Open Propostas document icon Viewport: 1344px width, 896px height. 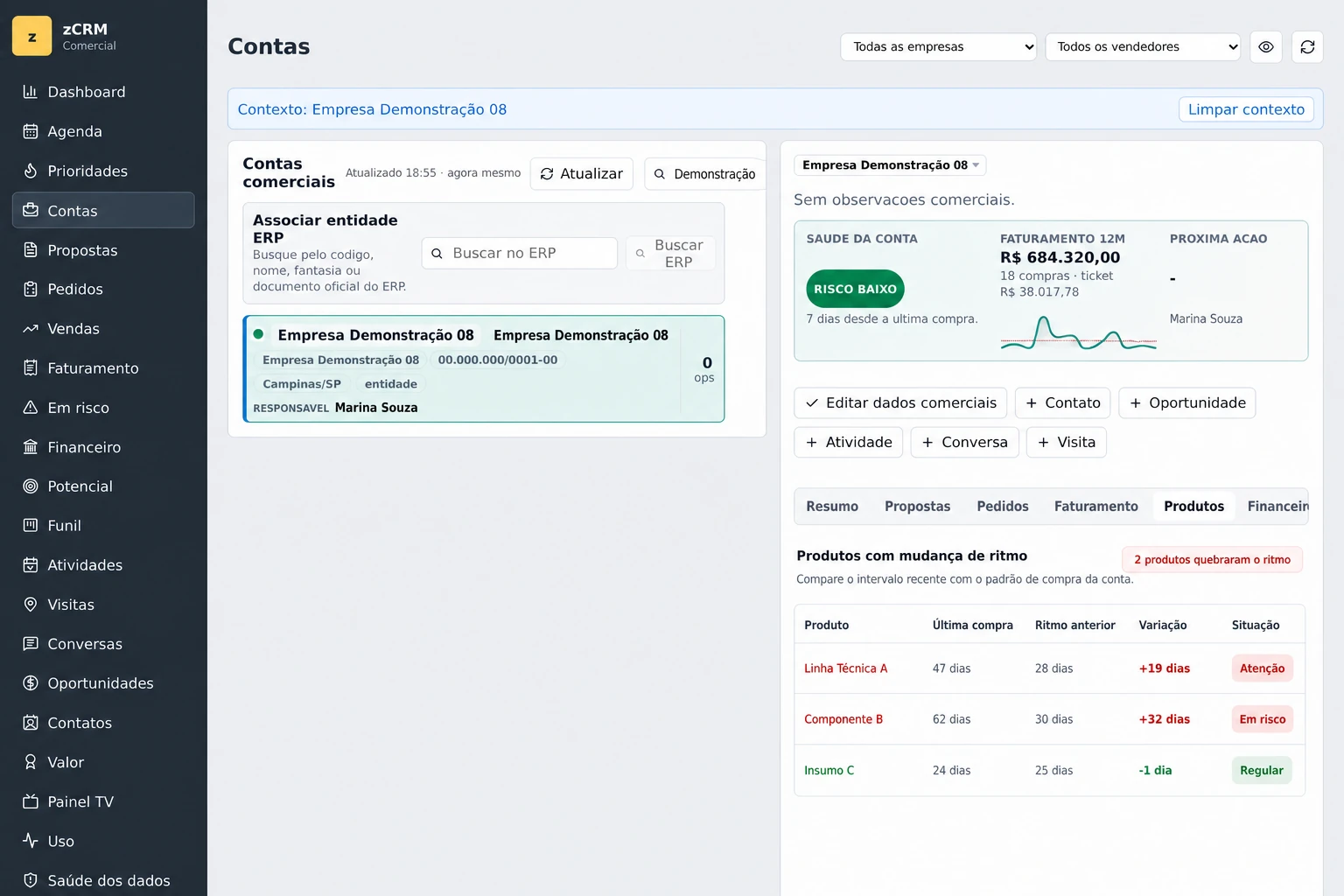pos(31,250)
